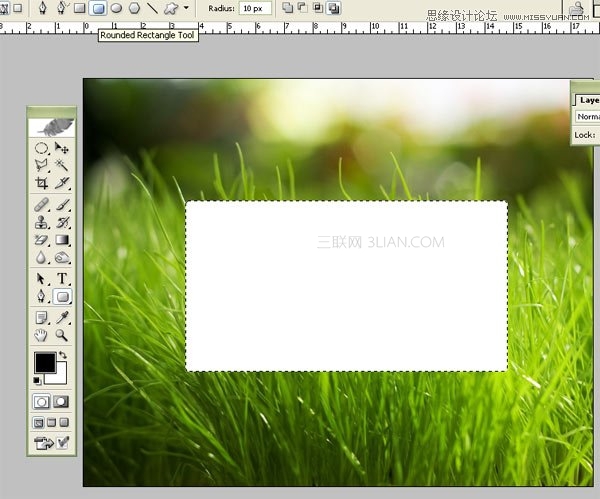
Task: Choose the Rounded Rectangle shape in options bar
Action: click(98, 8)
